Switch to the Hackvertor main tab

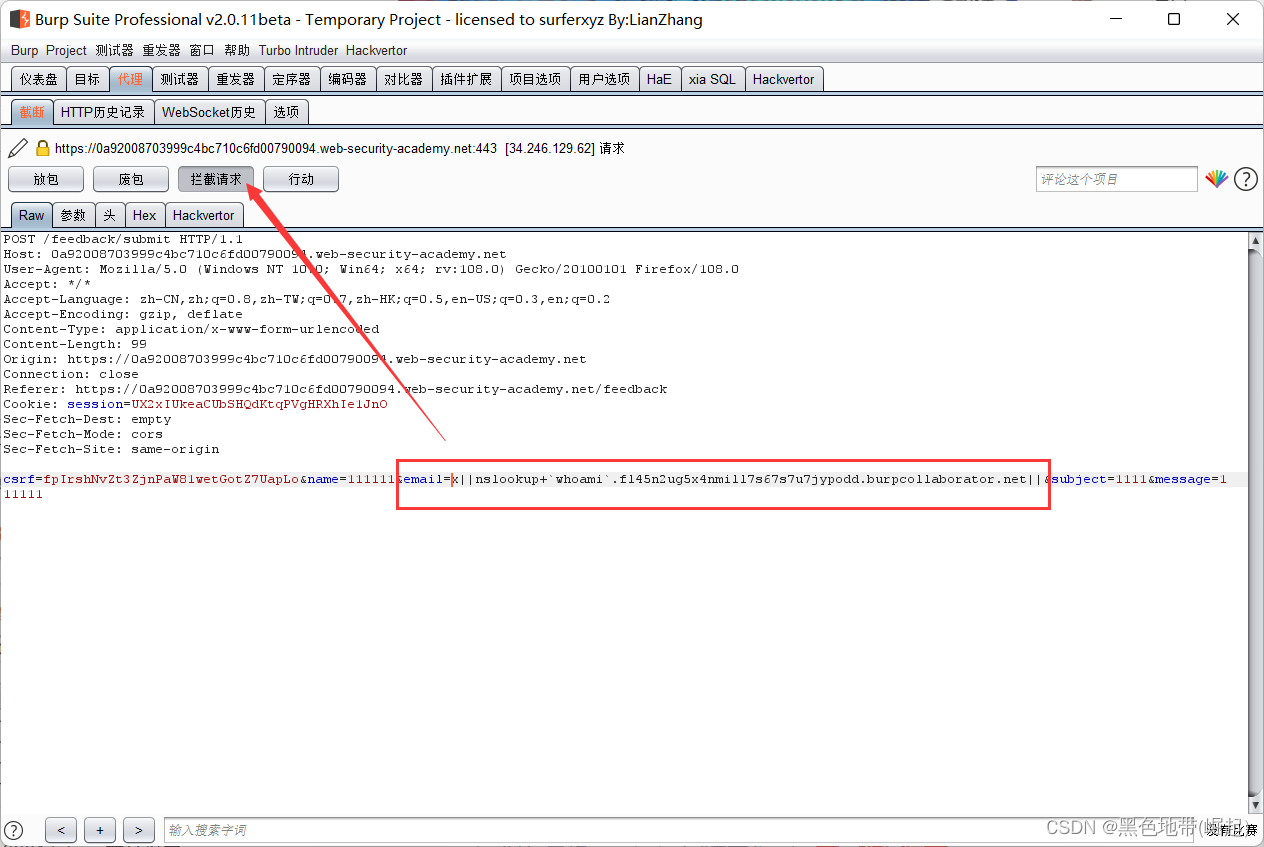783,79
